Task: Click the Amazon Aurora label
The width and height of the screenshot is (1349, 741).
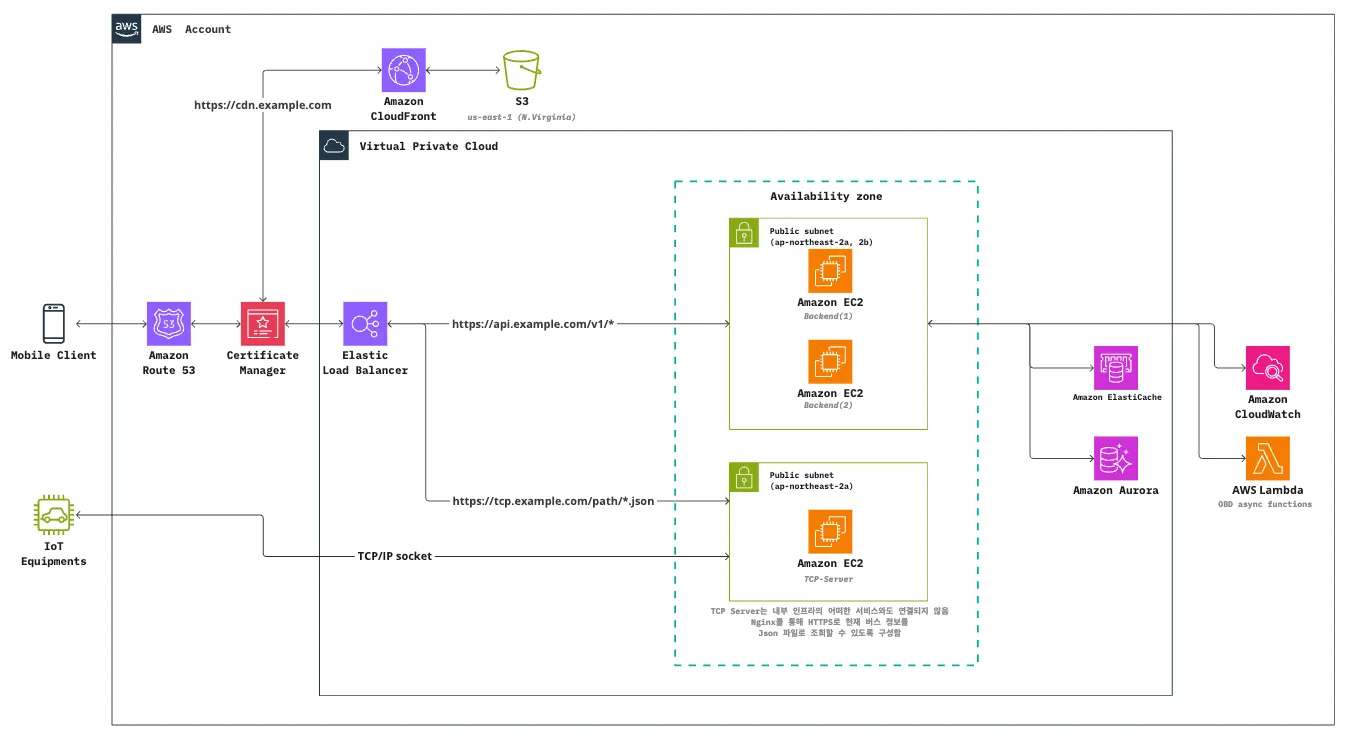Action: pos(1116,490)
